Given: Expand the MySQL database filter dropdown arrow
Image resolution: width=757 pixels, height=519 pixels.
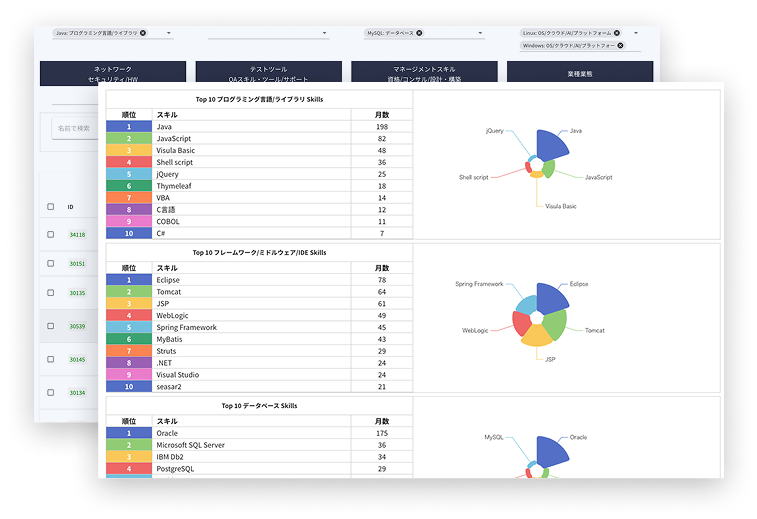Looking at the screenshot, I should pyautogui.click(x=480, y=34).
